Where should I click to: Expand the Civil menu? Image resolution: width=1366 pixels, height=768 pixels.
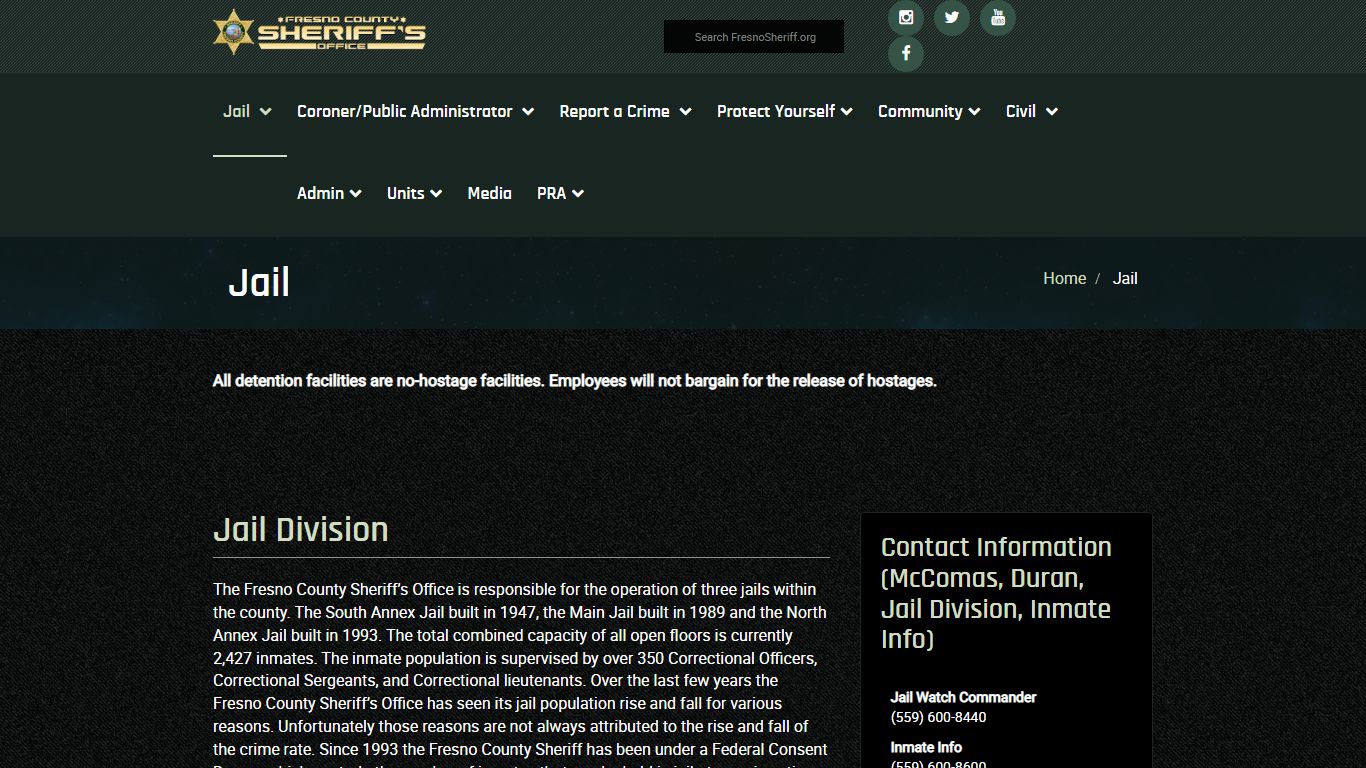point(1031,111)
